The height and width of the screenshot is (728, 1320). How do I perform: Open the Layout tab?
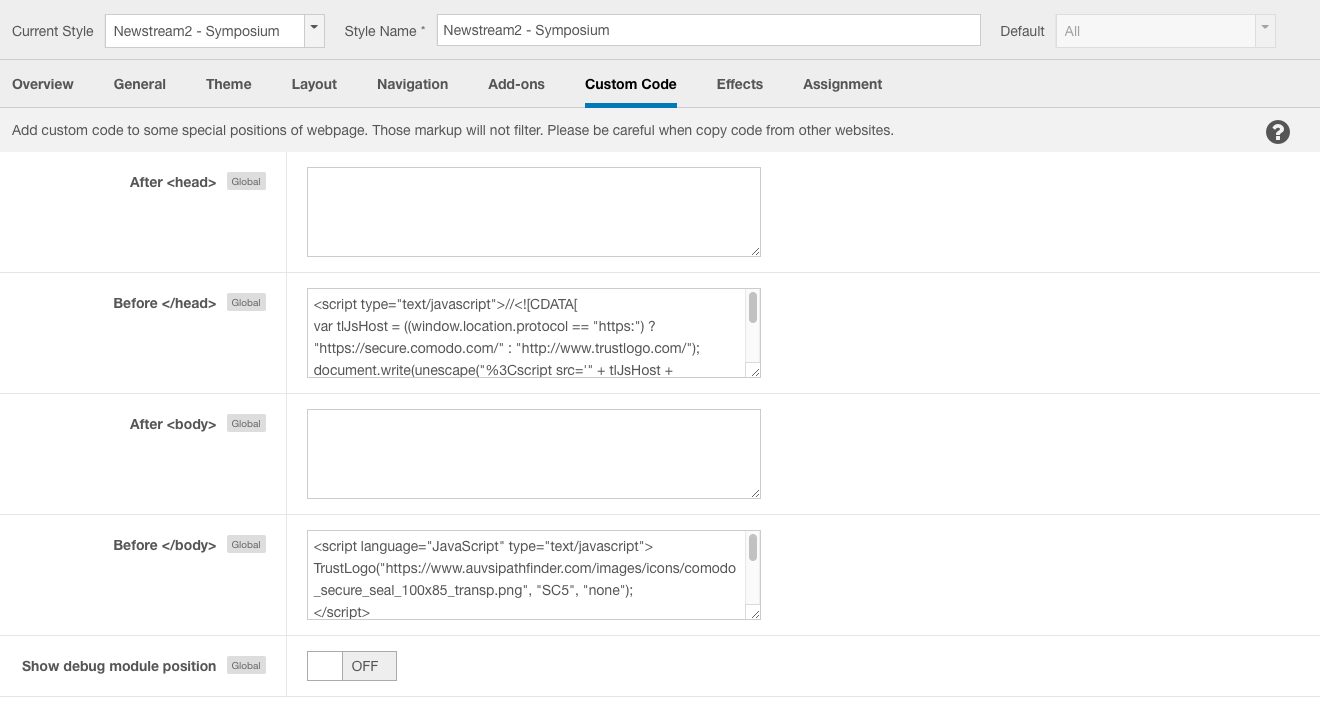click(314, 84)
